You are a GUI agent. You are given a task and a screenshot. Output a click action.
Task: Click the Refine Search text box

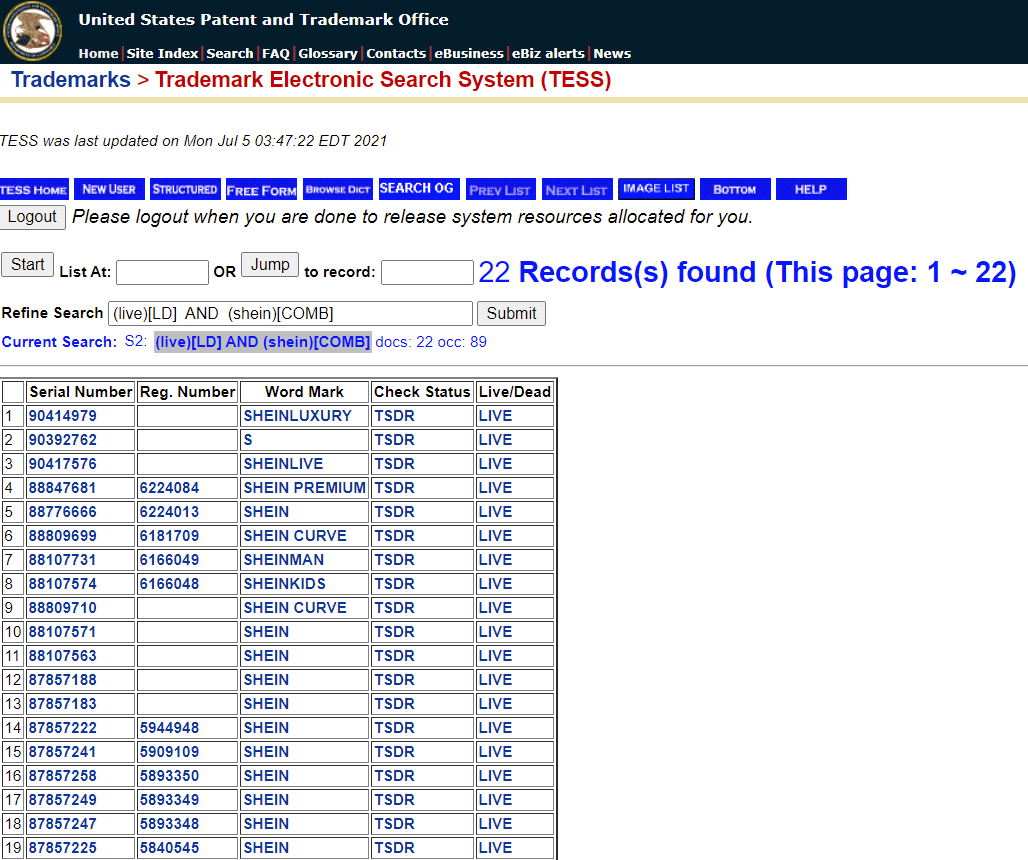tap(290, 313)
